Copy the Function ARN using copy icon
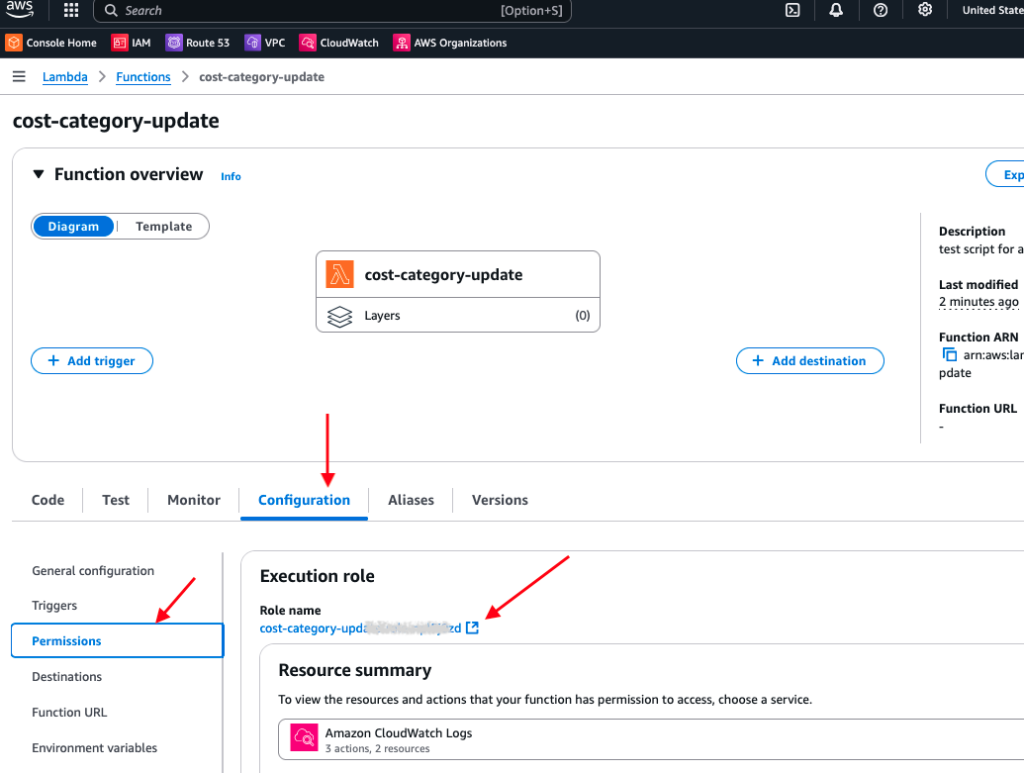This screenshot has height=773, width=1024. 948,354
